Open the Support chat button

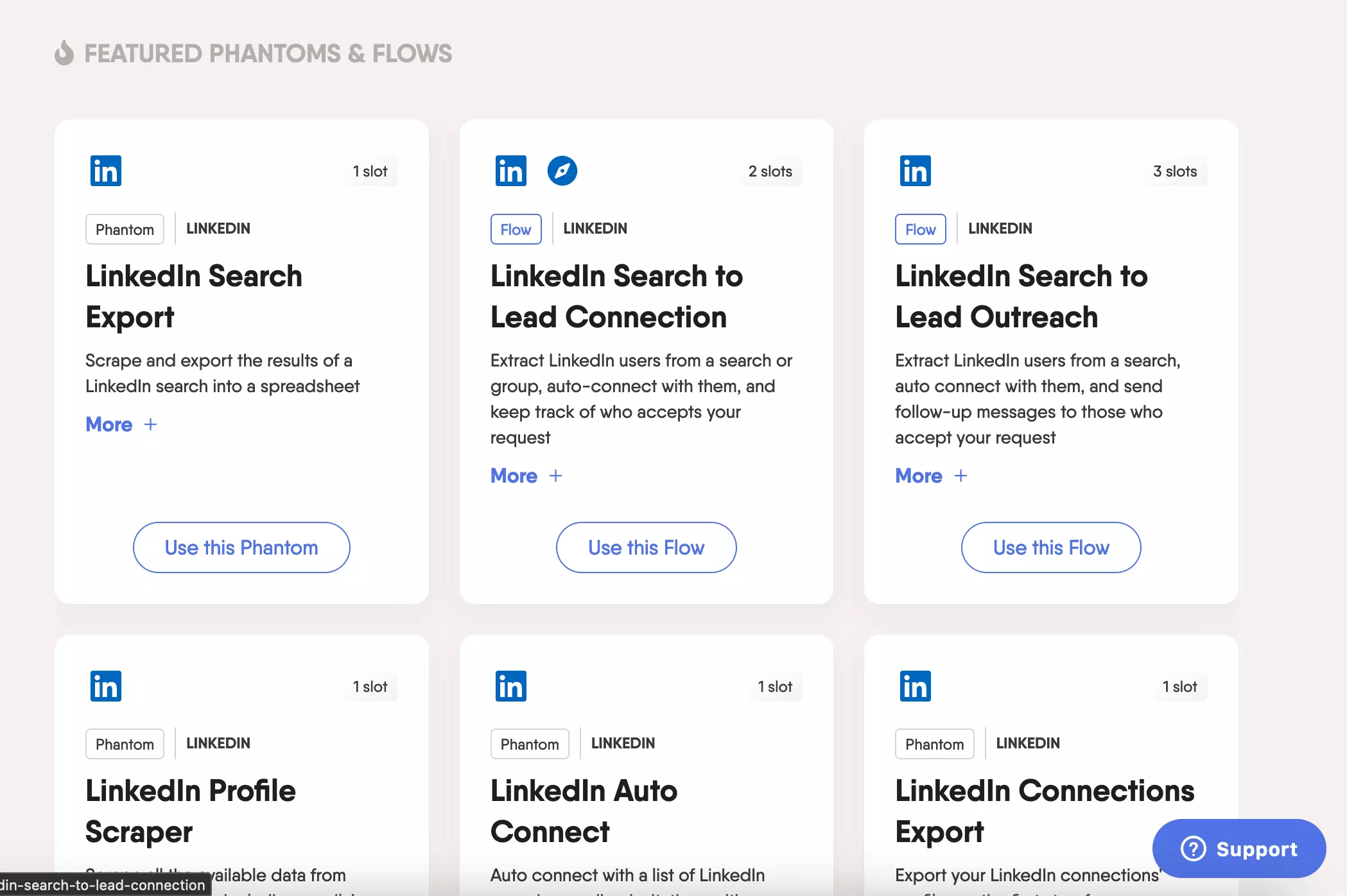(1238, 849)
